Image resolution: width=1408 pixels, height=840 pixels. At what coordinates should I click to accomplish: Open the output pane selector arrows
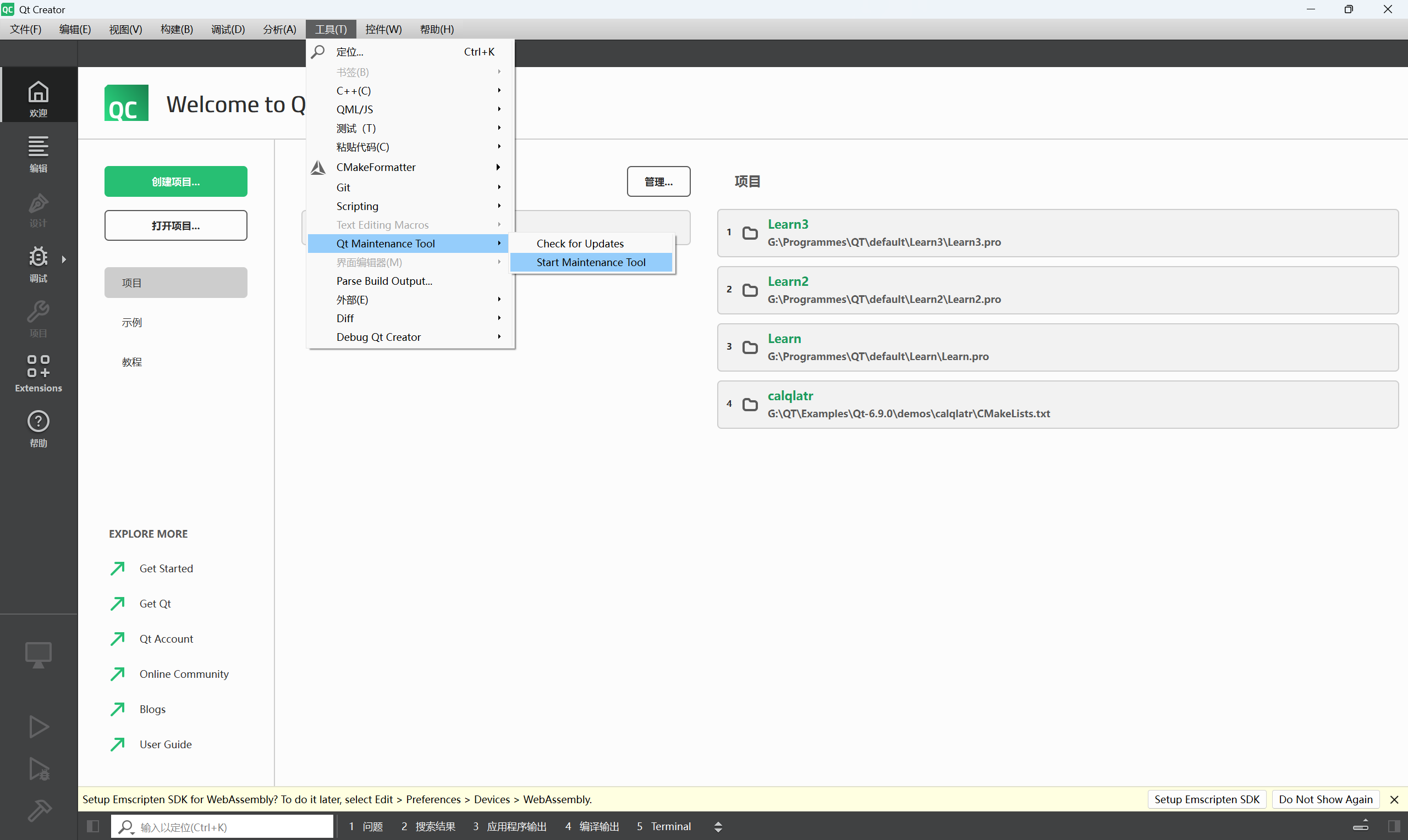(718, 826)
